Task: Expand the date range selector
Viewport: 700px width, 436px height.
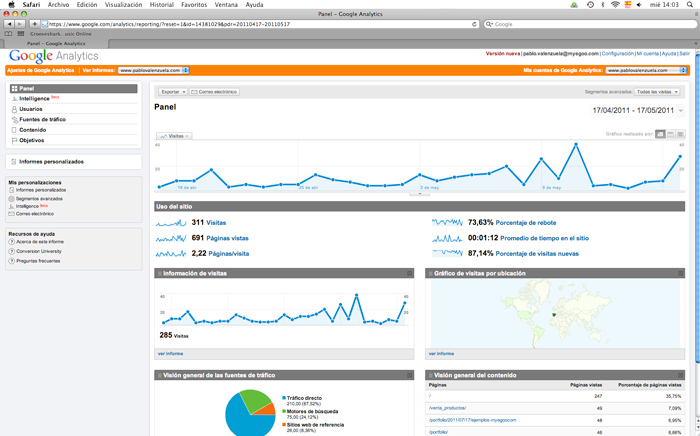Action: click(x=681, y=110)
